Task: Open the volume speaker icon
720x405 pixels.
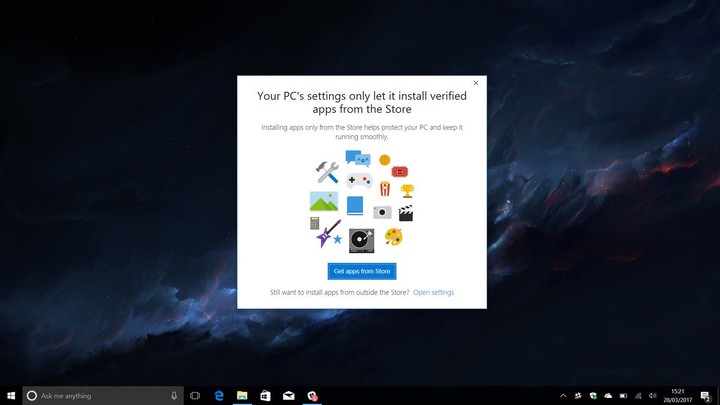Action: coord(653,396)
